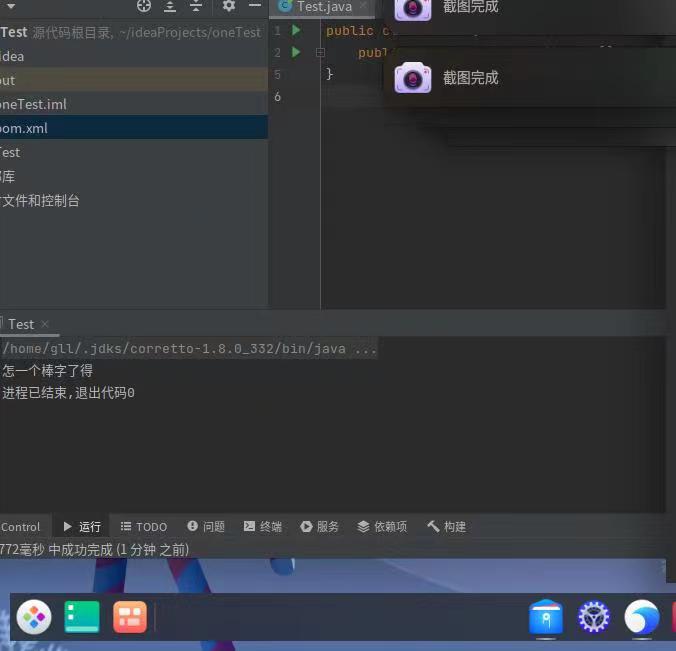Run the class from line 1 gutter arrow
The height and width of the screenshot is (651, 676).
pos(296,30)
